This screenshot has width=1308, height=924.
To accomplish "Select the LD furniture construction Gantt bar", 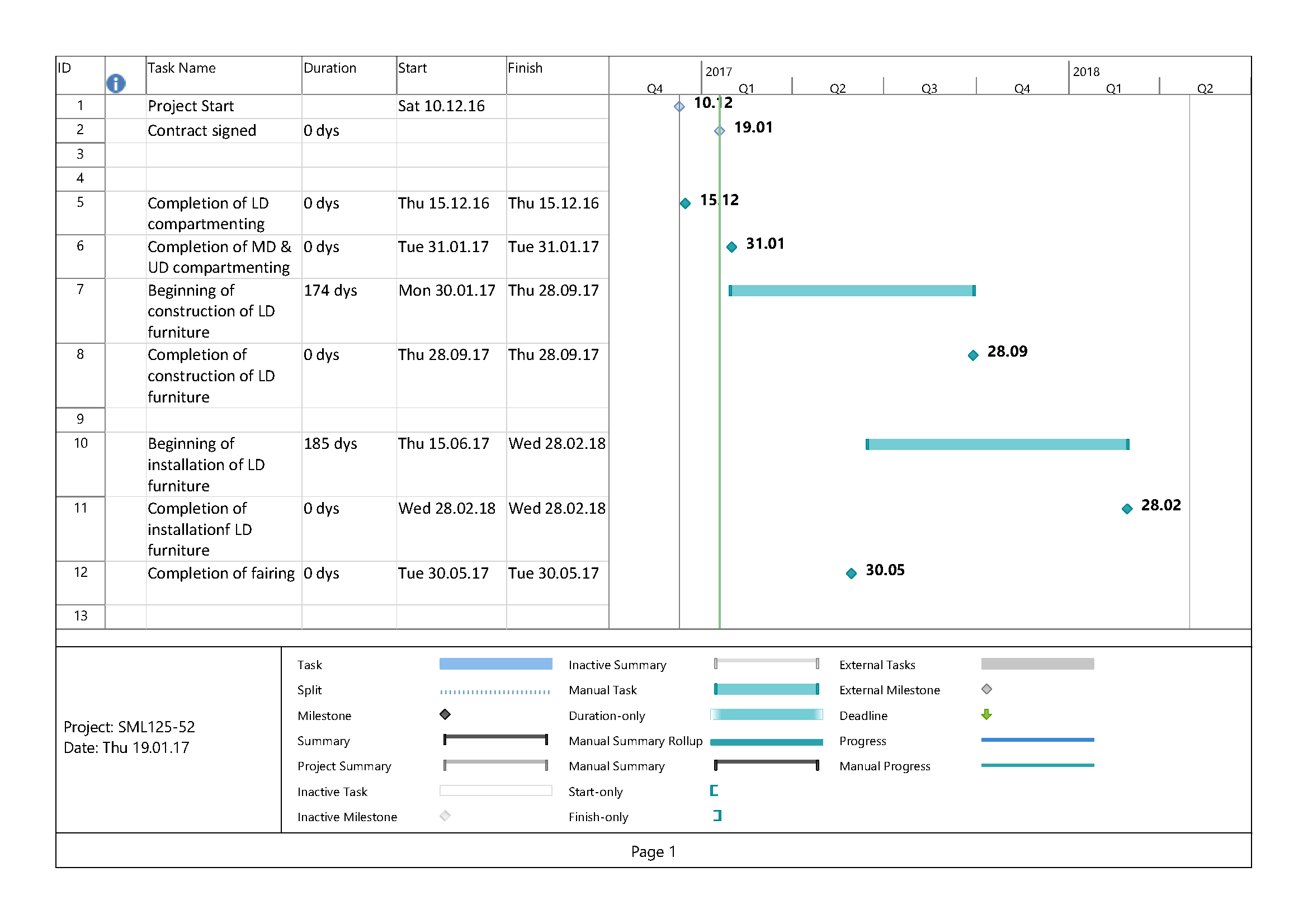I will (852, 291).
